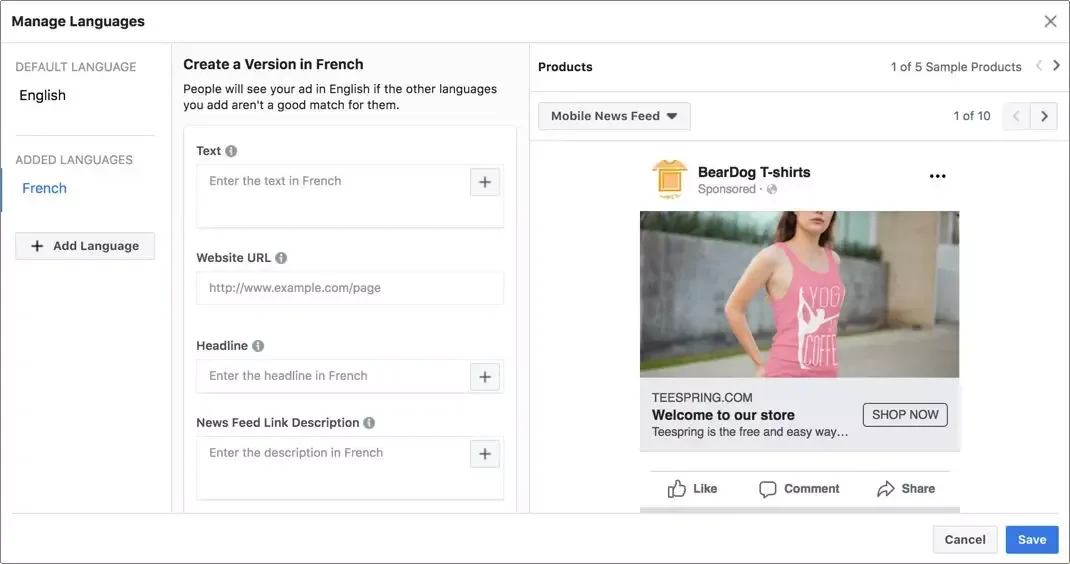
Task: Open the Mobile News Feed dropdown
Action: click(x=614, y=116)
